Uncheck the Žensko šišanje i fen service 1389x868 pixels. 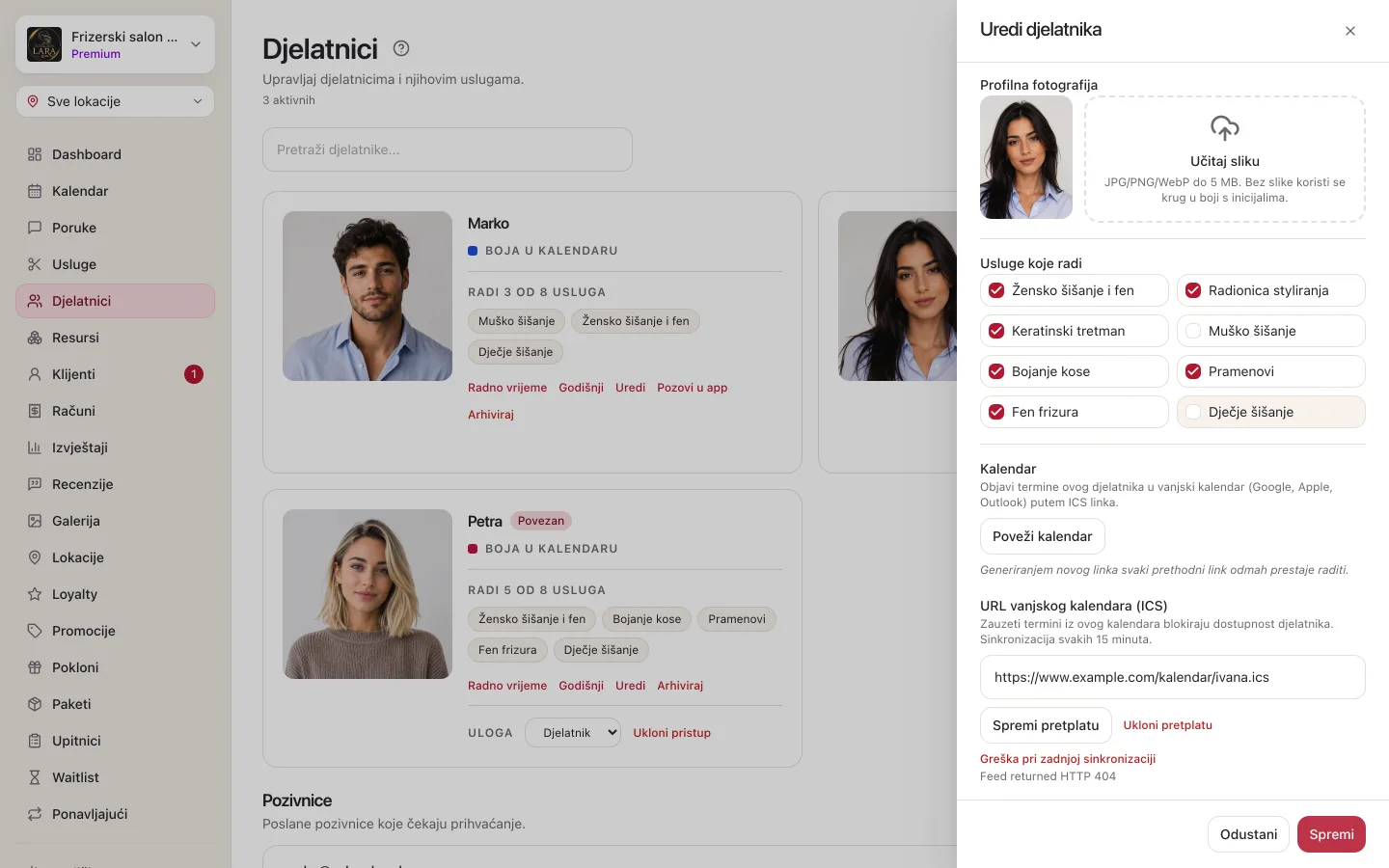tap(996, 290)
